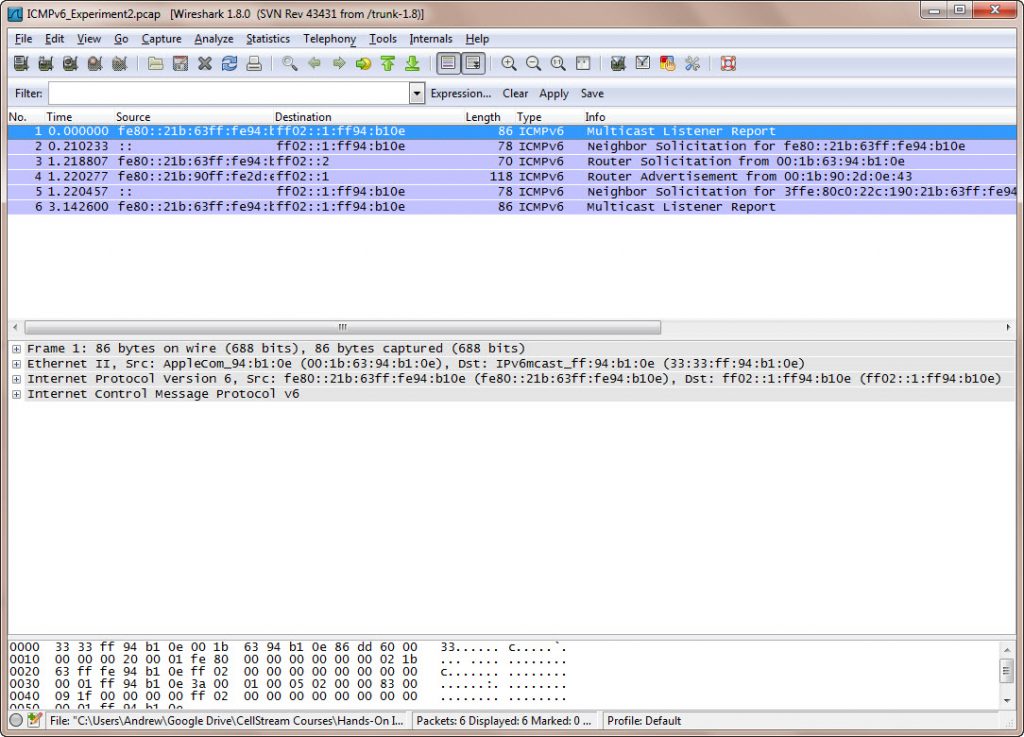Open the Statistics menu
The width and height of the screenshot is (1024, 737).
(x=267, y=39)
